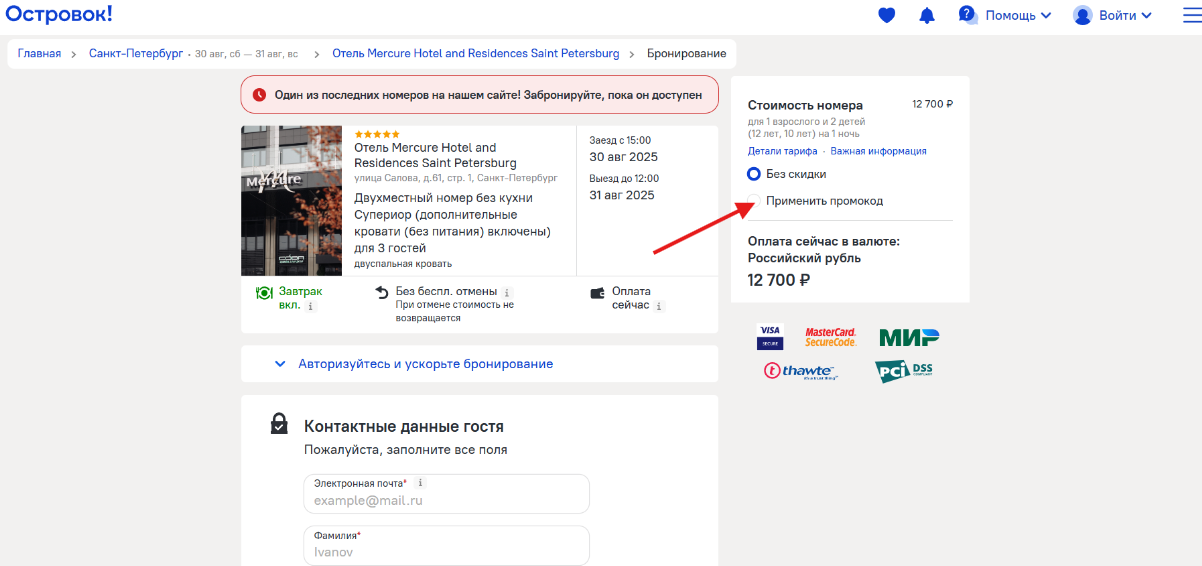Click info icon next to Без беспл. отмены
Image resolution: width=1202 pixels, height=566 pixels.
tap(507, 293)
